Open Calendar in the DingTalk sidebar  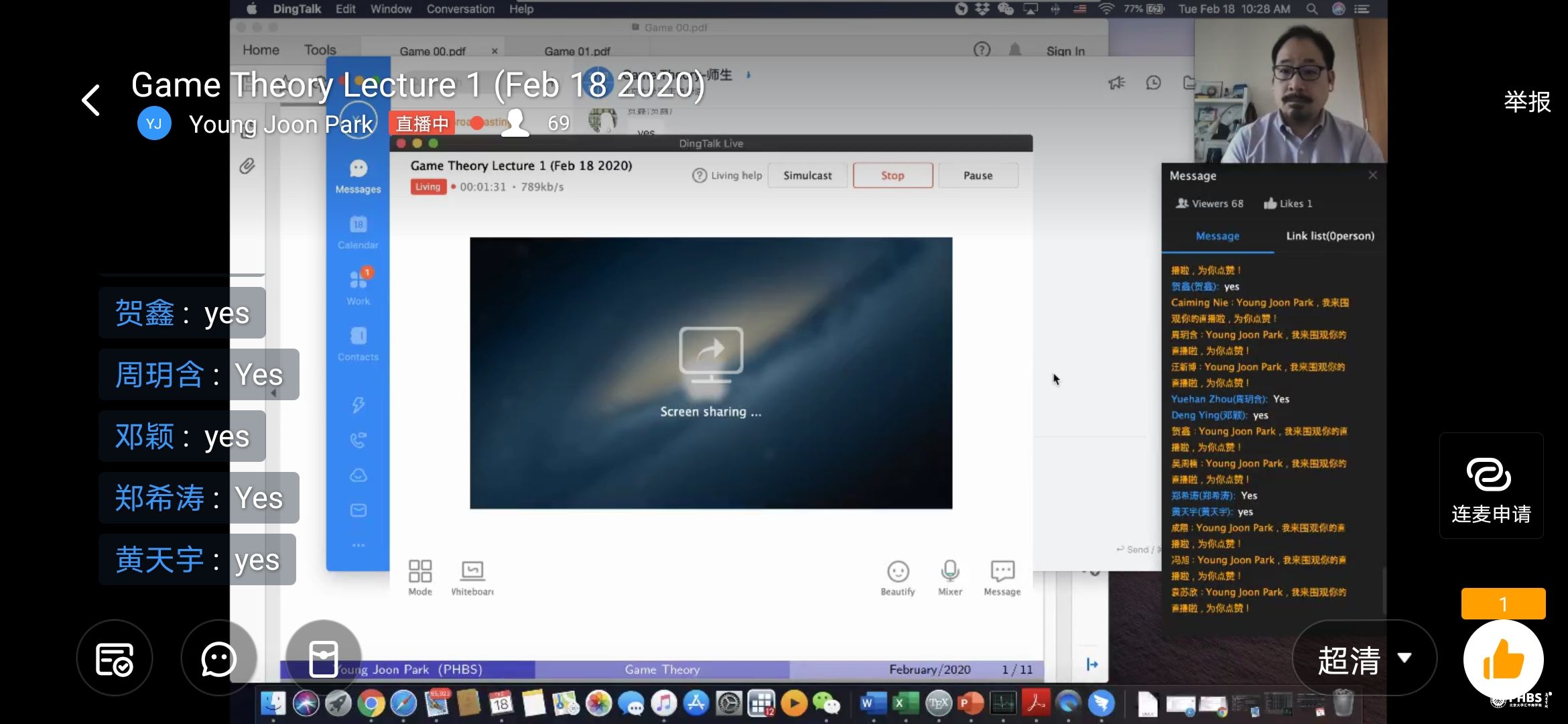358,233
